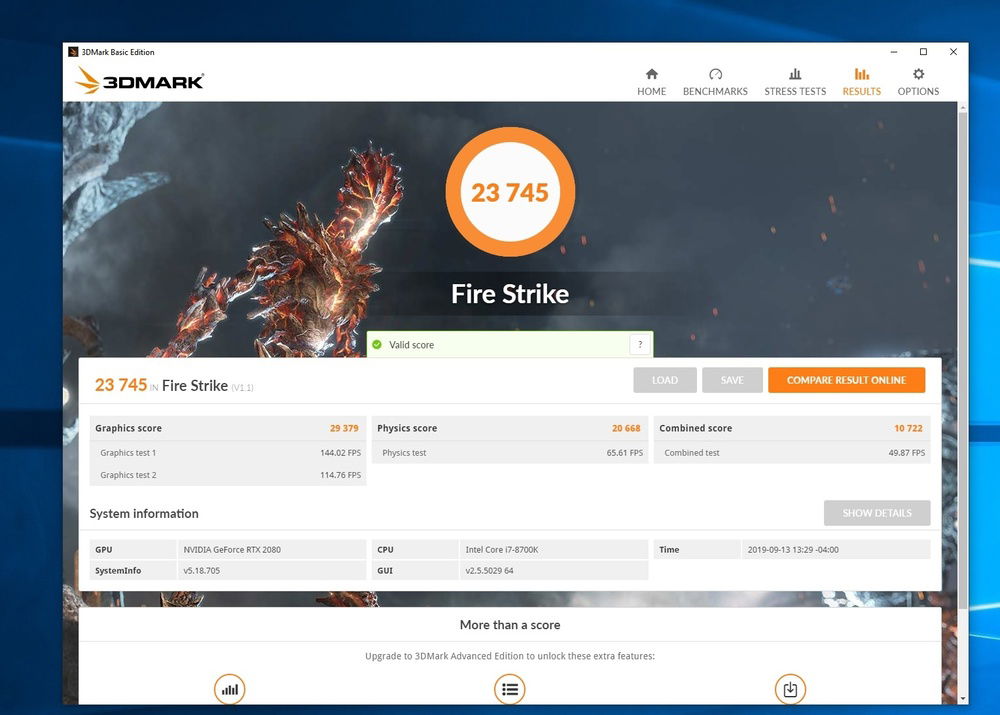This screenshot has height=715, width=1000.
Task: Open the Stress Tests section
Action: tap(795, 82)
